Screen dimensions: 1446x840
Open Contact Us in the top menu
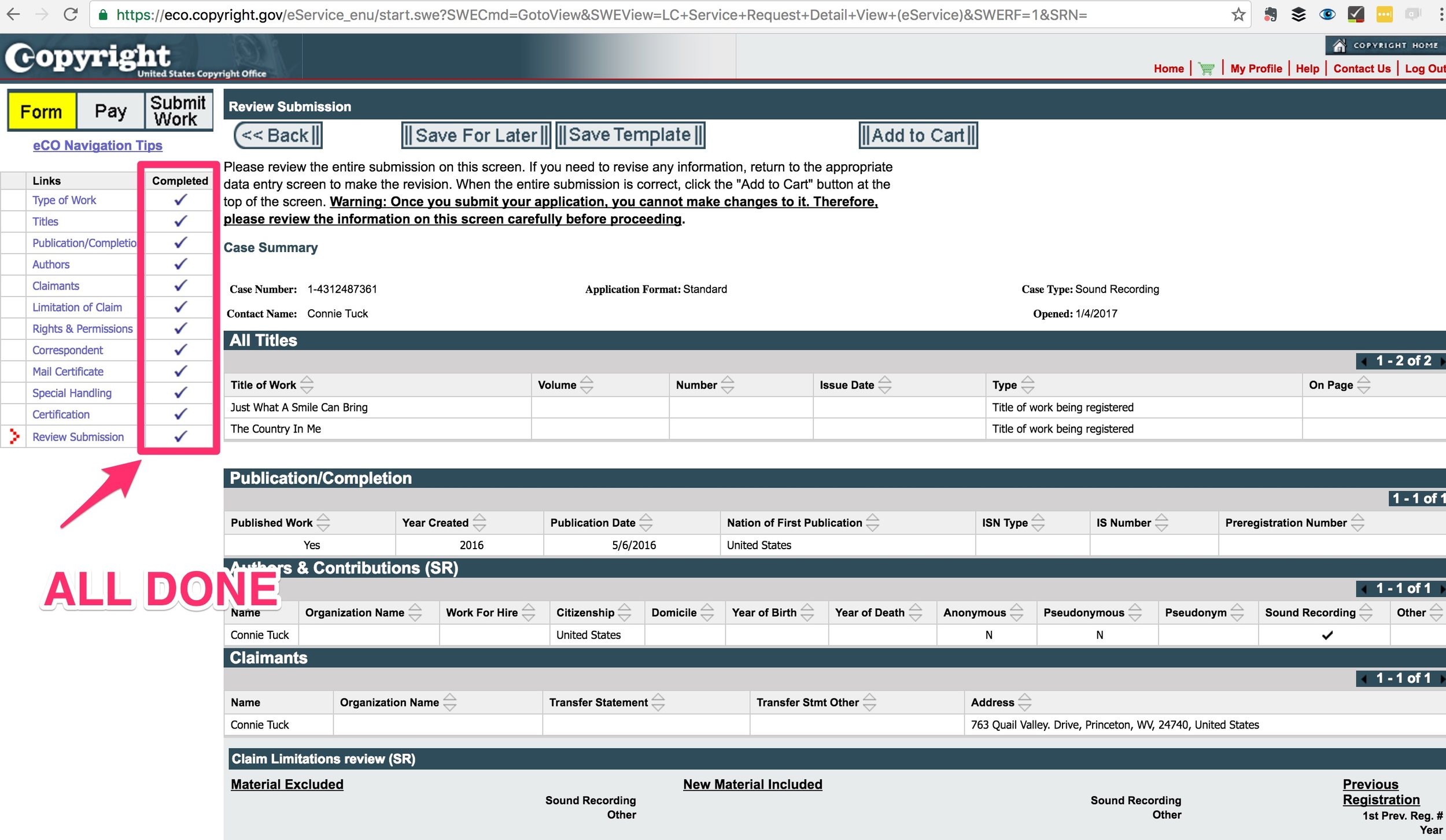coord(1362,68)
